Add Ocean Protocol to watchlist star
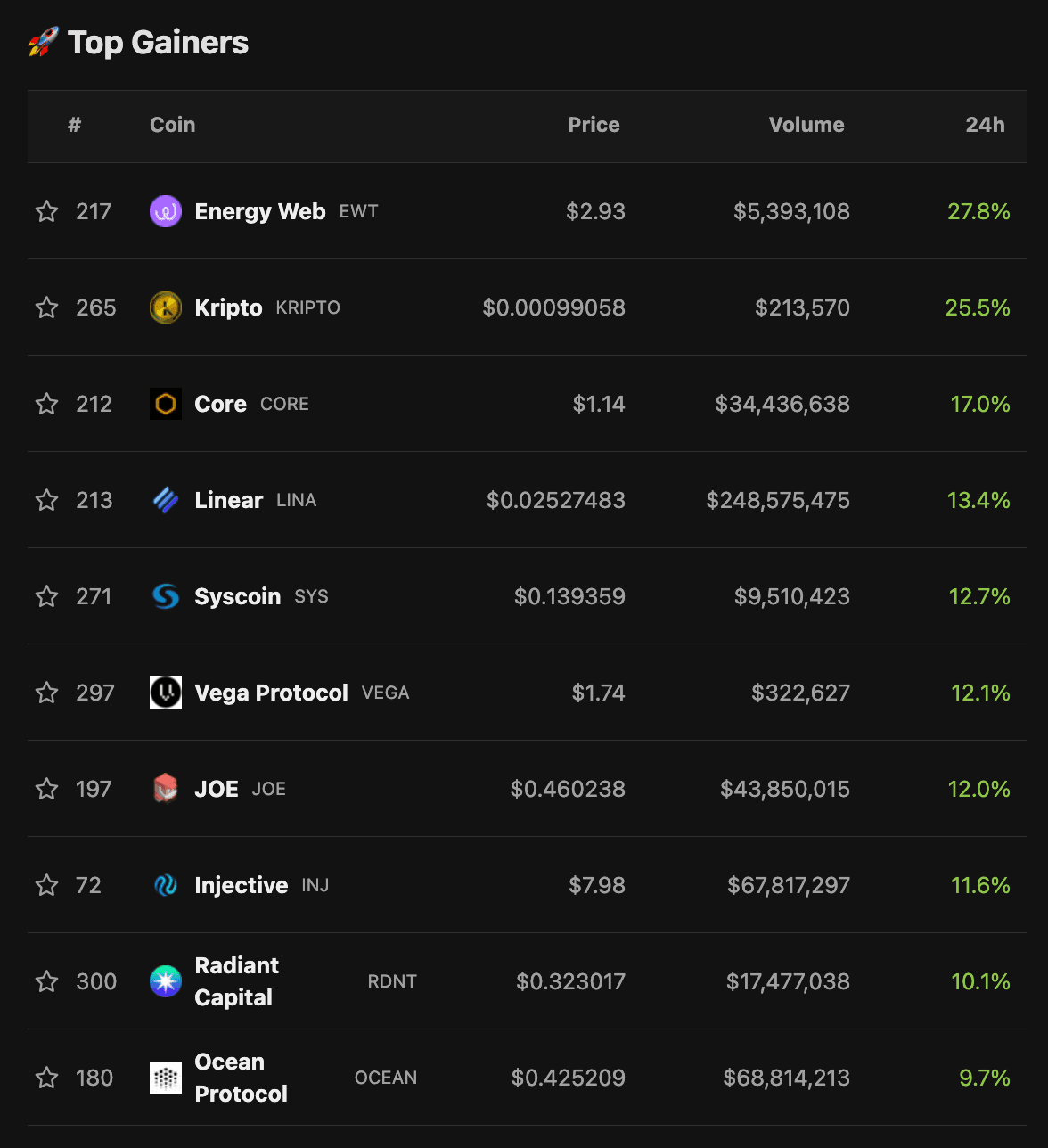This screenshot has height=1148, width=1048. (46, 1078)
